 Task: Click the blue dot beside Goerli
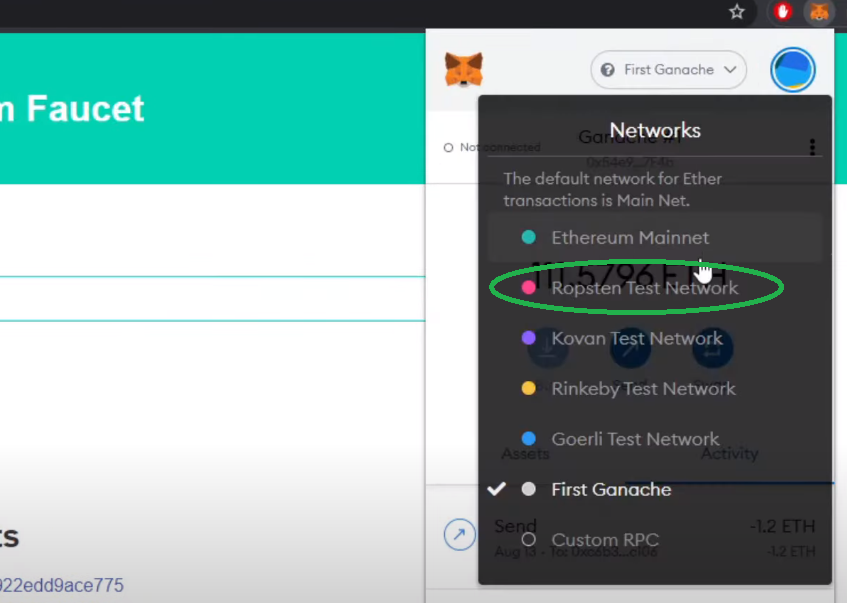529,438
